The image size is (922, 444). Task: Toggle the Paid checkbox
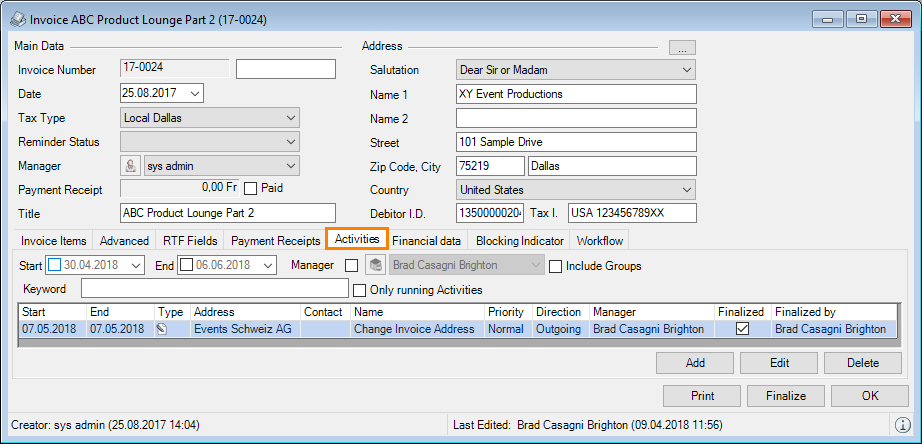251,188
